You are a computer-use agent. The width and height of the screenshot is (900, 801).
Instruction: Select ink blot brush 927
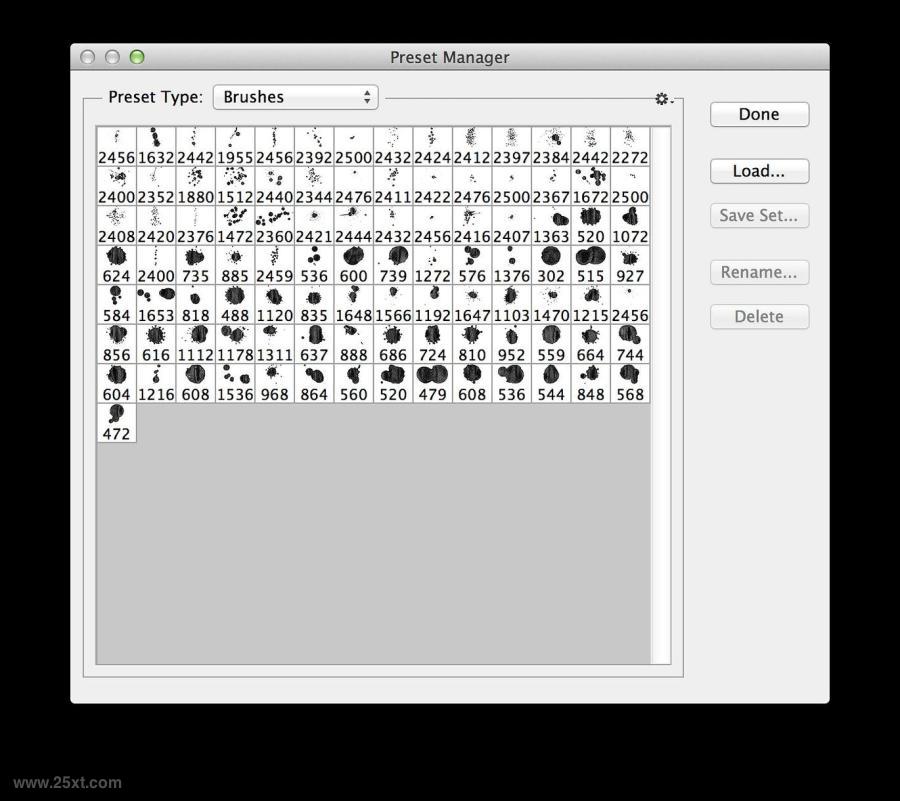[630, 266]
